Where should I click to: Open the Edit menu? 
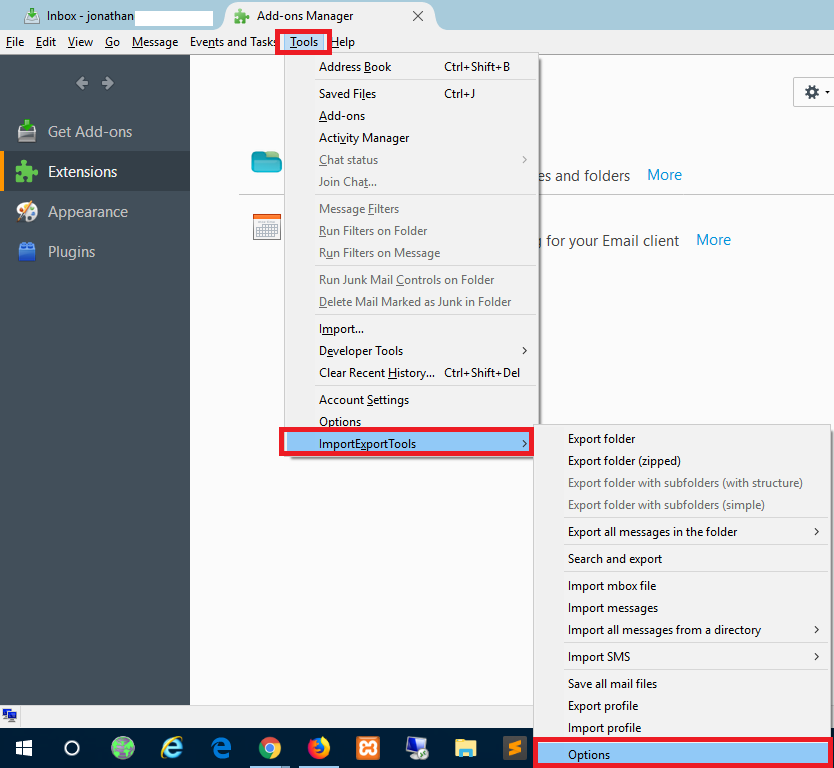coord(46,42)
